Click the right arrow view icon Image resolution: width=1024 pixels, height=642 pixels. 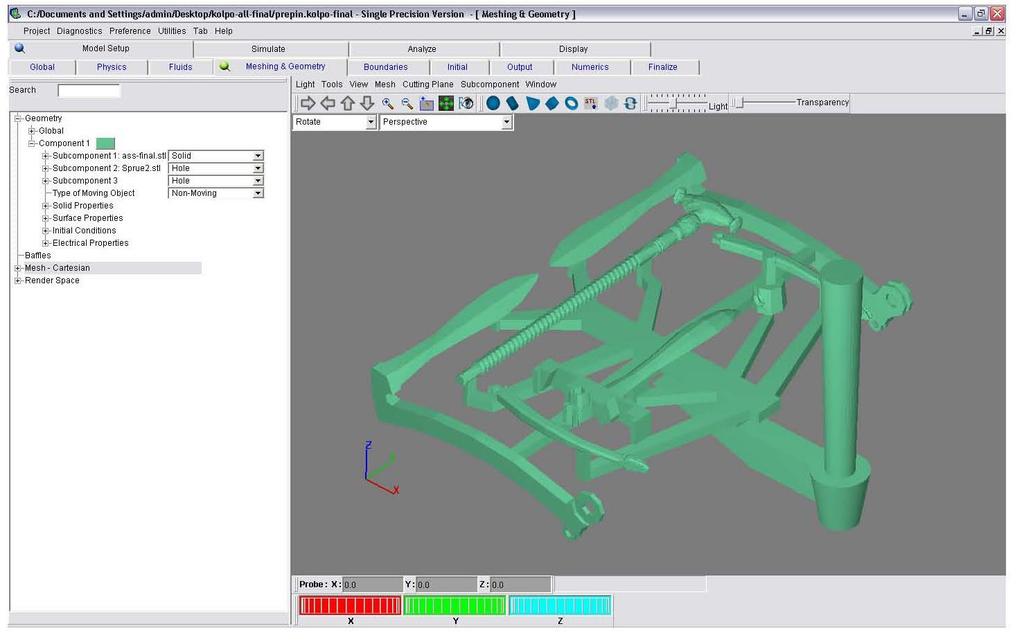[x=308, y=103]
